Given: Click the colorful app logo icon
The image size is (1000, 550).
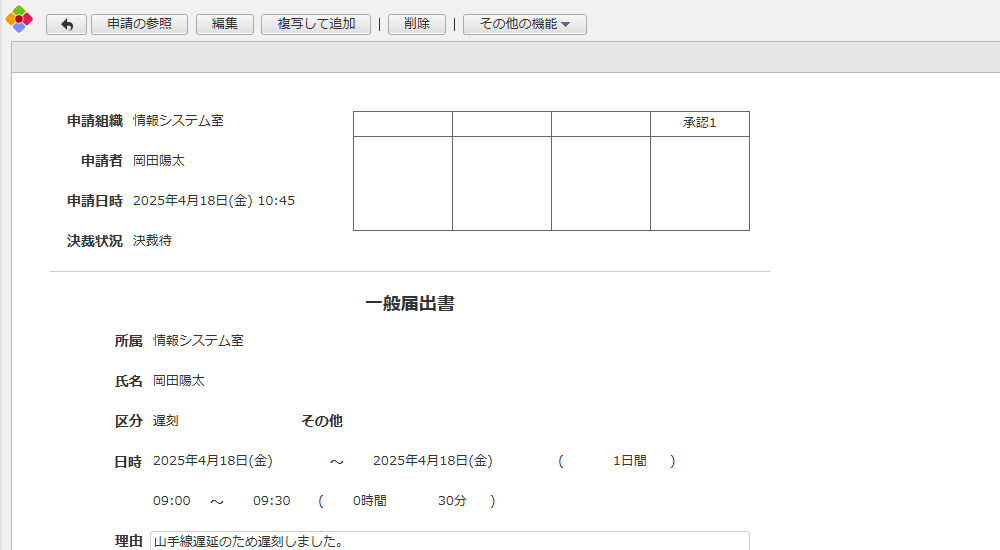Looking at the screenshot, I should tap(19, 19).
